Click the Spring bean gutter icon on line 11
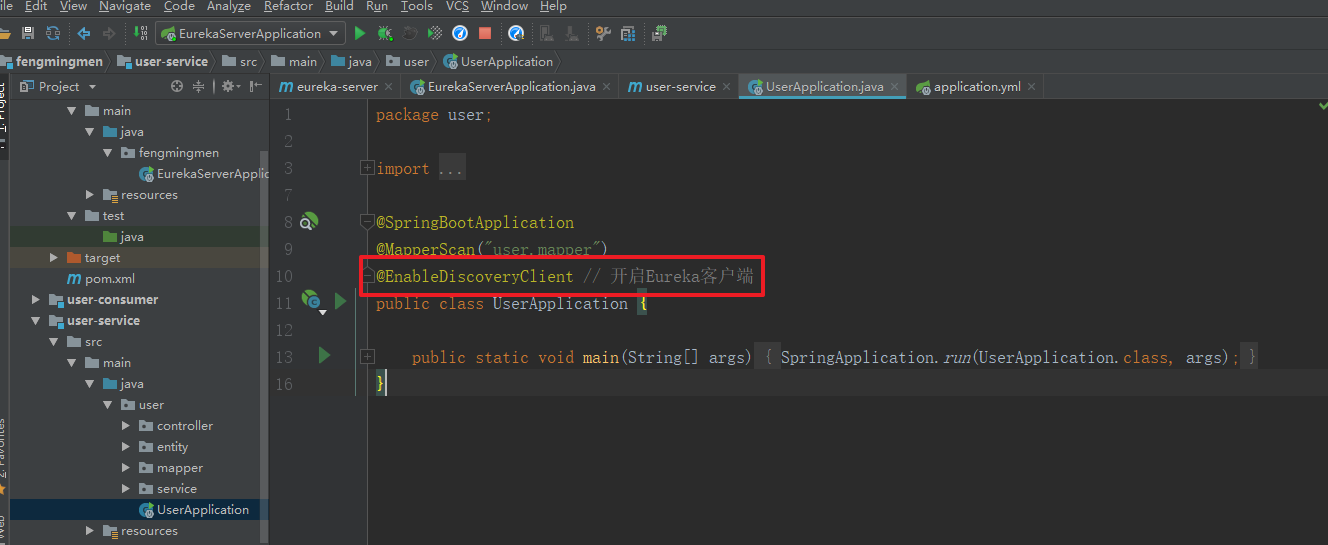Viewport: 1328px width, 545px height. coord(312,299)
